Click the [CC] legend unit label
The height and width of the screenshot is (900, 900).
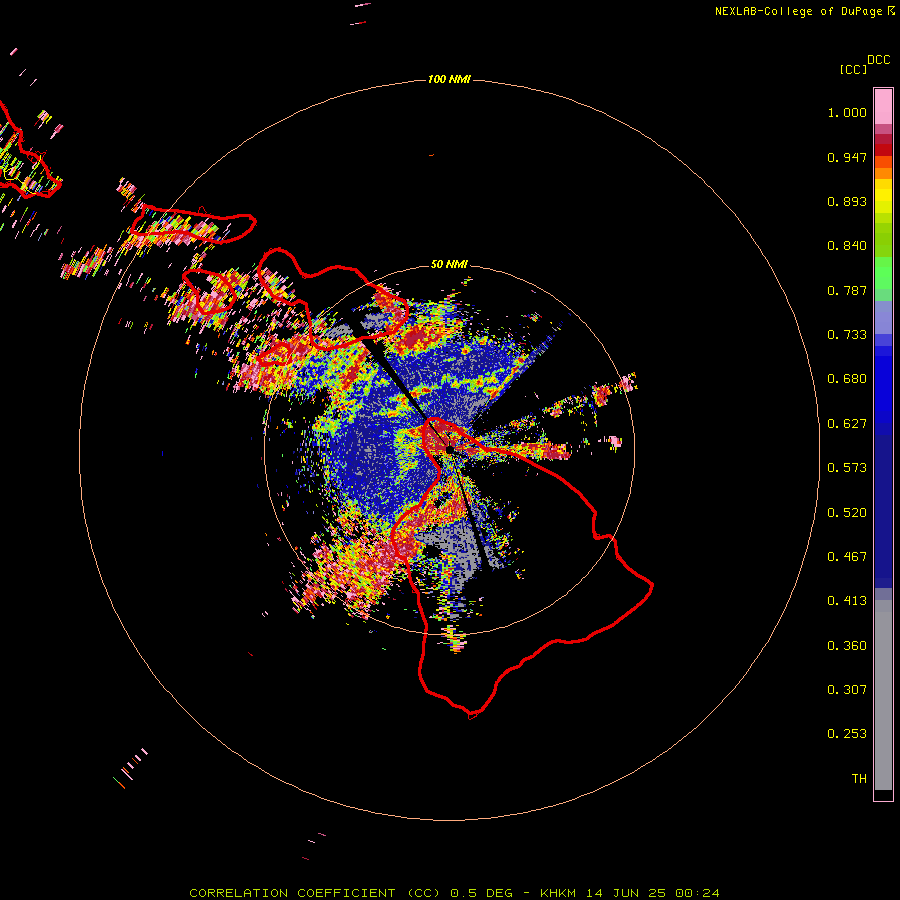(853, 69)
